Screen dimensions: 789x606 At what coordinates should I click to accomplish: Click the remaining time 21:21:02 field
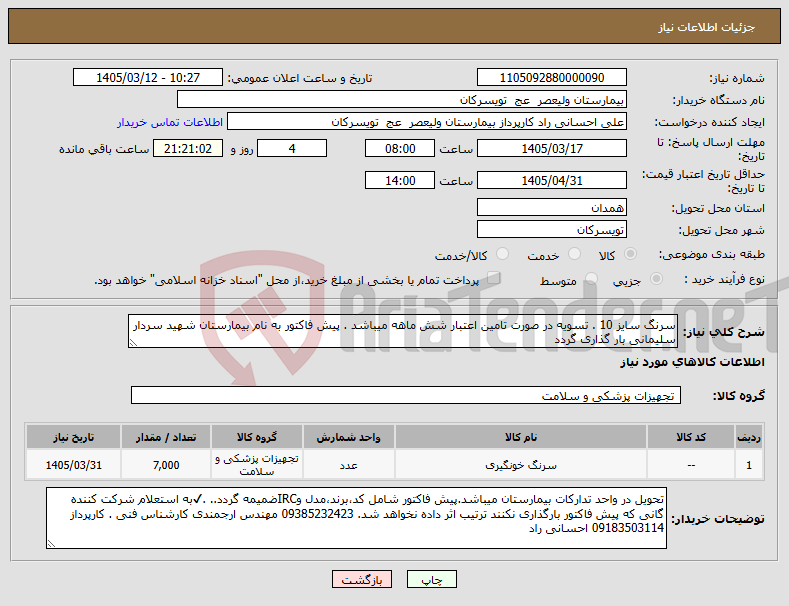(x=188, y=148)
